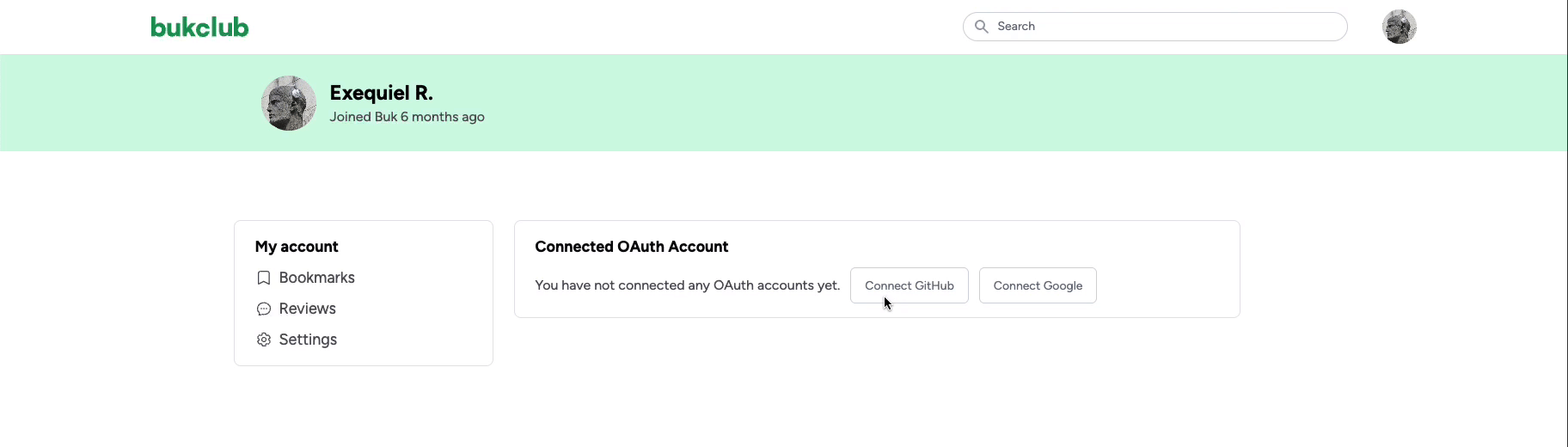Click the "Joined Buk 6 months ago" text
The height and width of the screenshot is (447, 1568).
(x=407, y=117)
